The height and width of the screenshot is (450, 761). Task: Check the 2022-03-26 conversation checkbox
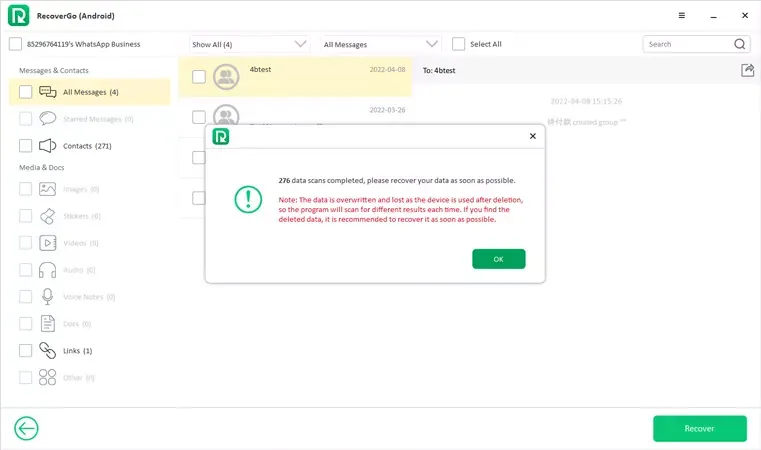tap(199, 117)
